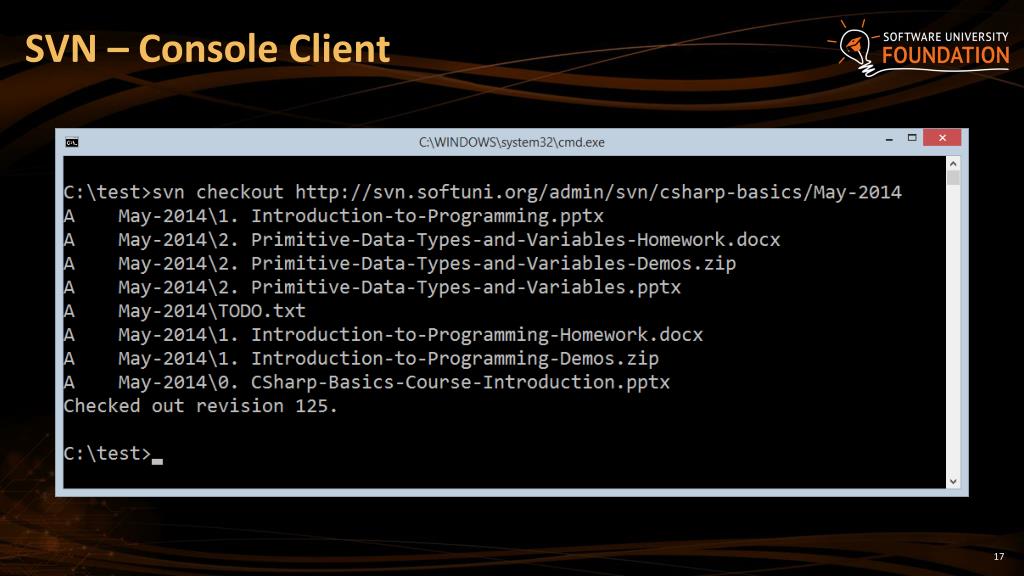Click the 'Checked out revision 125.' text

[200, 406]
